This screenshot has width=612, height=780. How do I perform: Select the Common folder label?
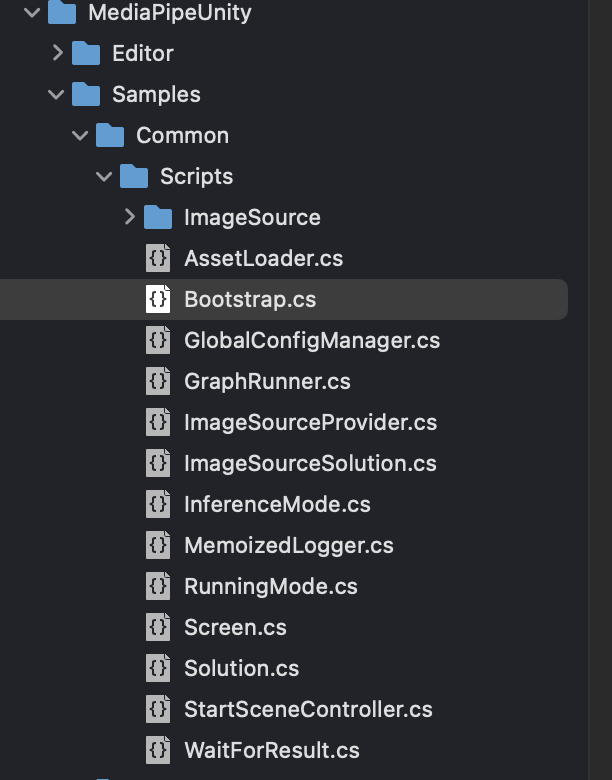point(183,135)
